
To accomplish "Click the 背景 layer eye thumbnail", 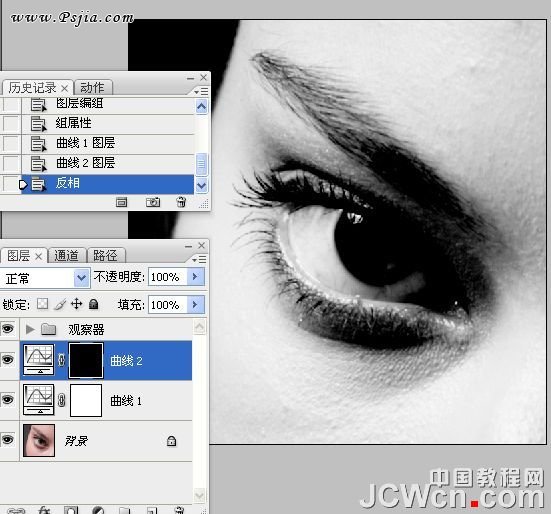I will coord(39,440).
